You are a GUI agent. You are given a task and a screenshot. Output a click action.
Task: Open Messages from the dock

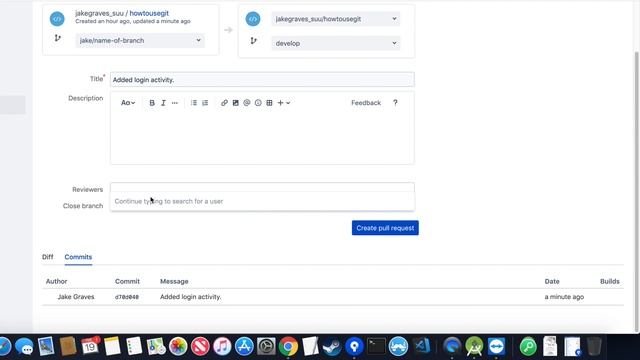pyautogui.click(x=24, y=347)
